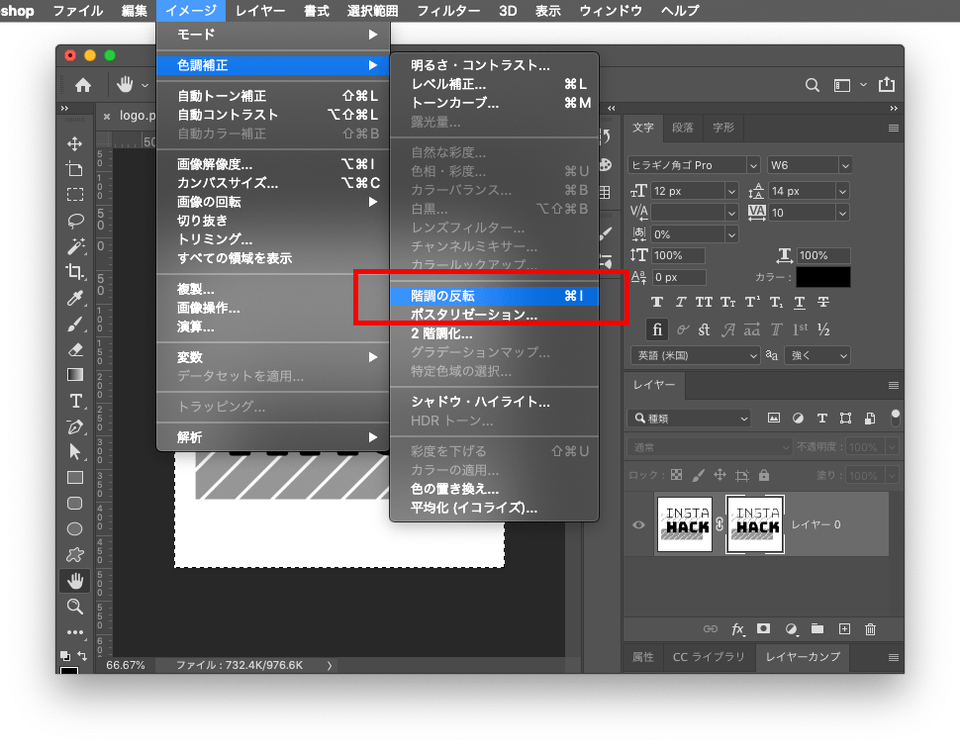
Task: Select the Pen tool
Action: 75,427
